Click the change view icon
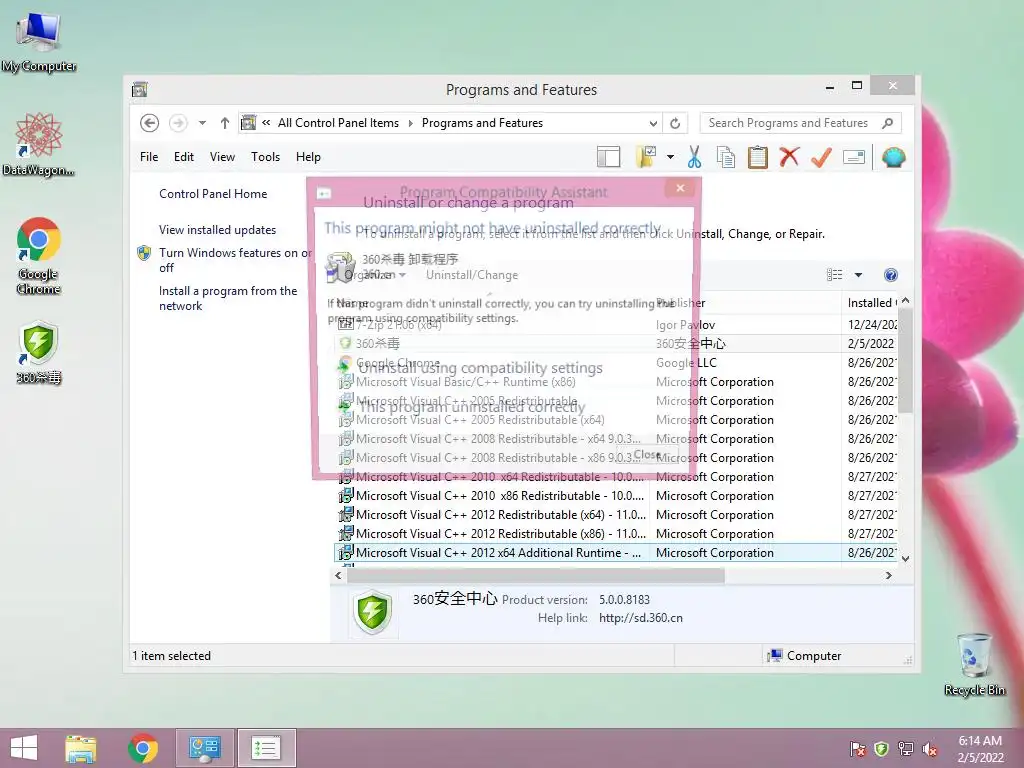The height and width of the screenshot is (768, 1024). 835,275
